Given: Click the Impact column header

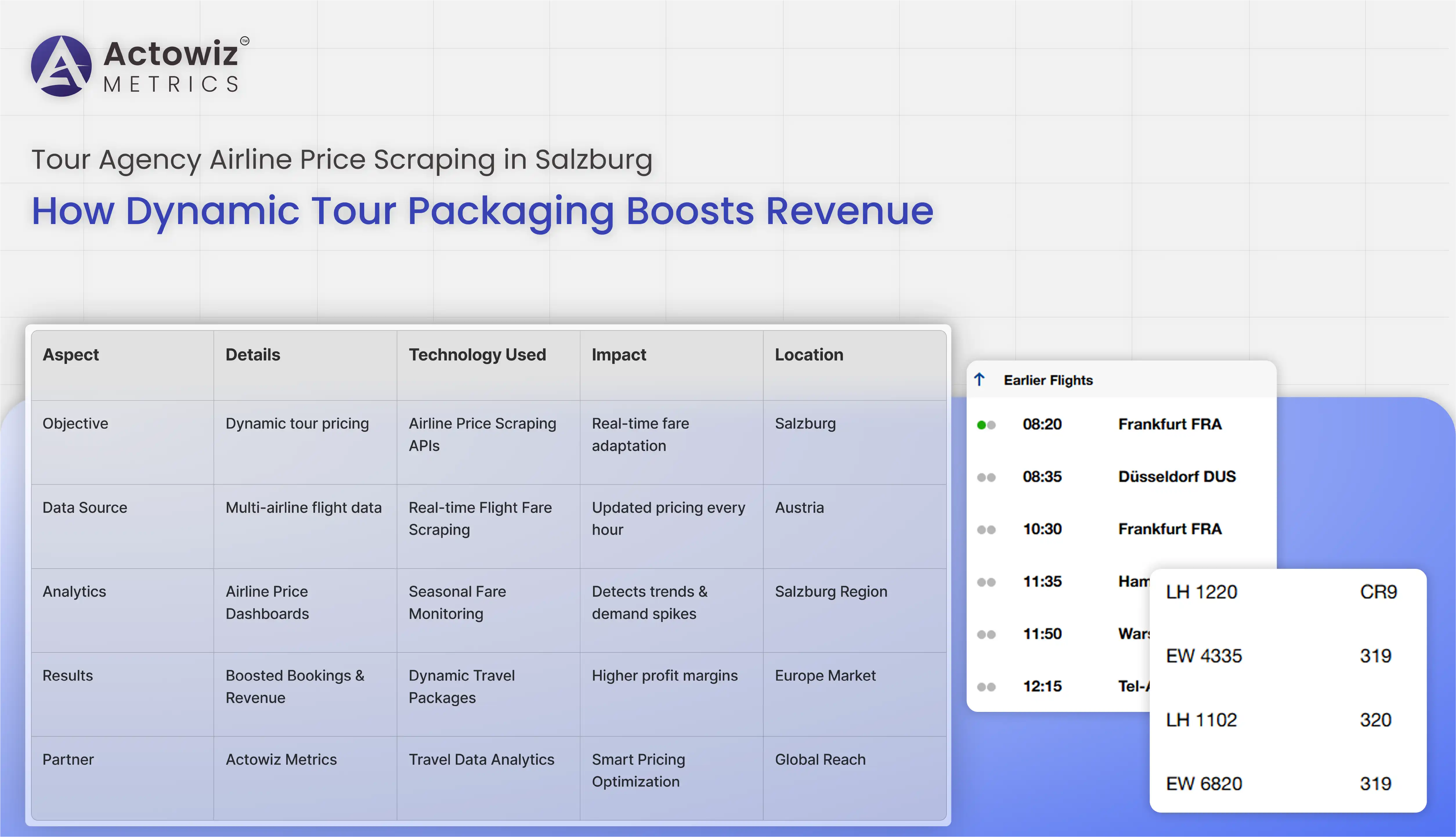Looking at the screenshot, I should click(x=619, y=355).
